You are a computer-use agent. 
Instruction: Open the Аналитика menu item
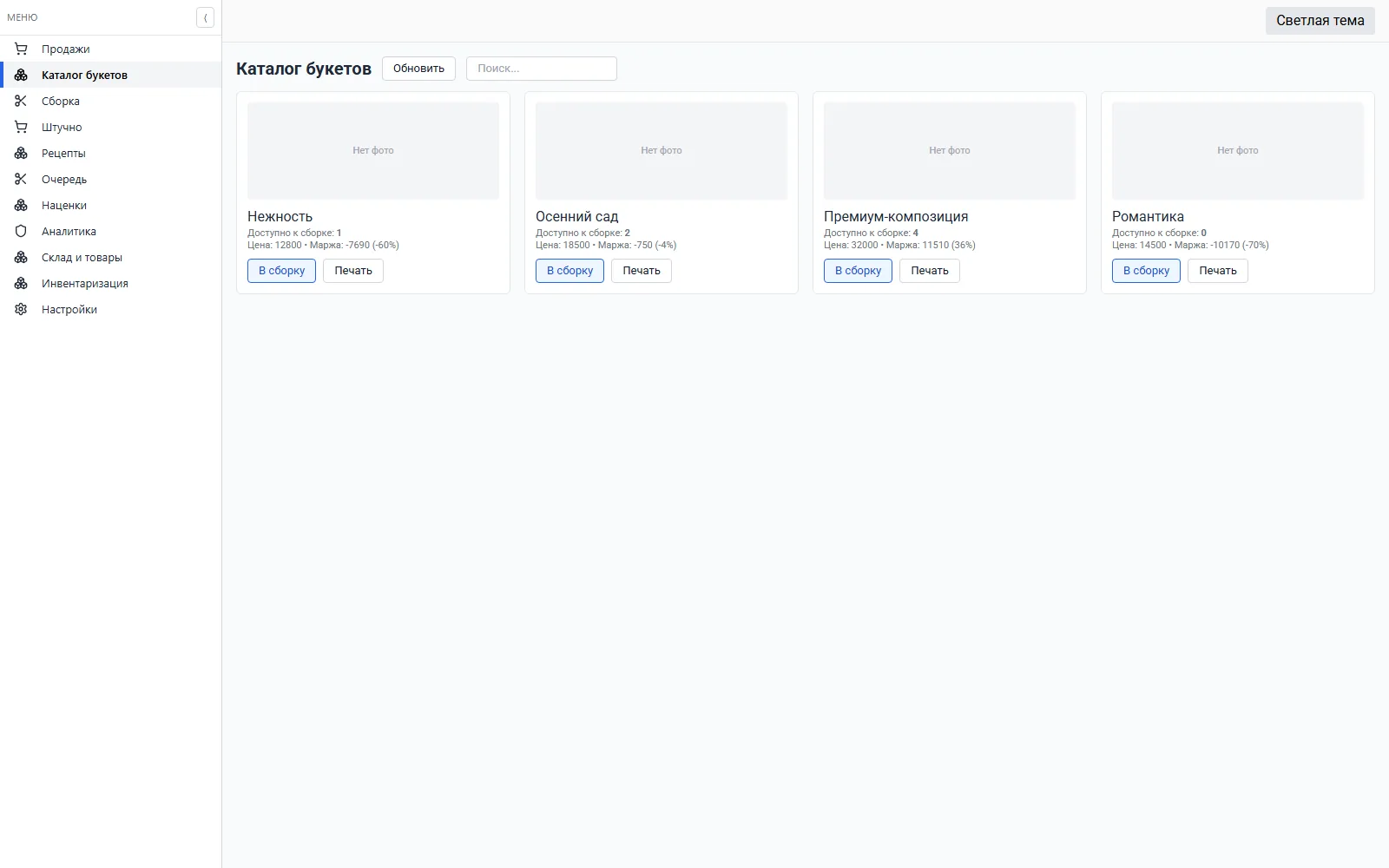tap(111, 231)
